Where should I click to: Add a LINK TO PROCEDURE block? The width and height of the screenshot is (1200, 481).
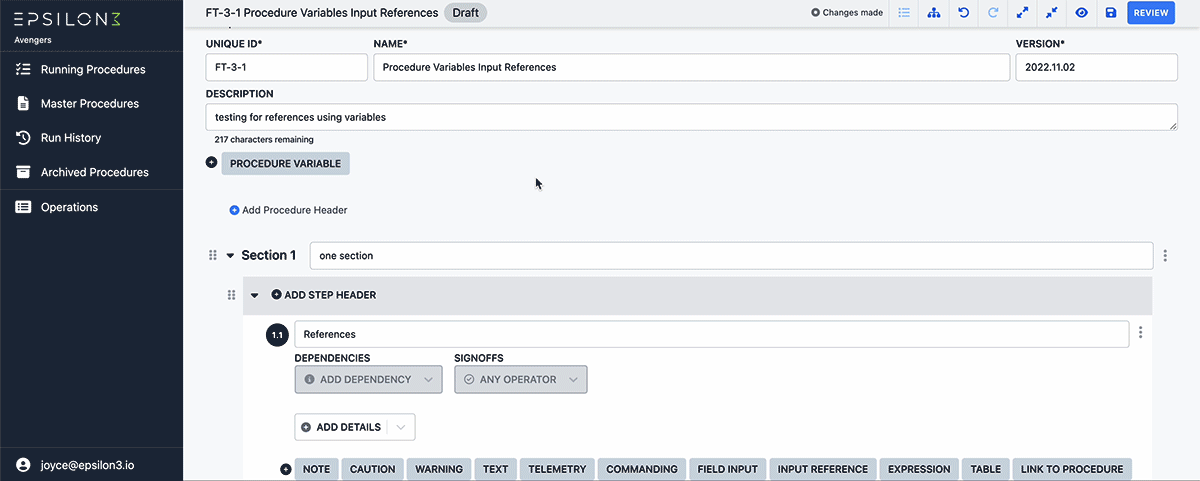pos(1072,469)
